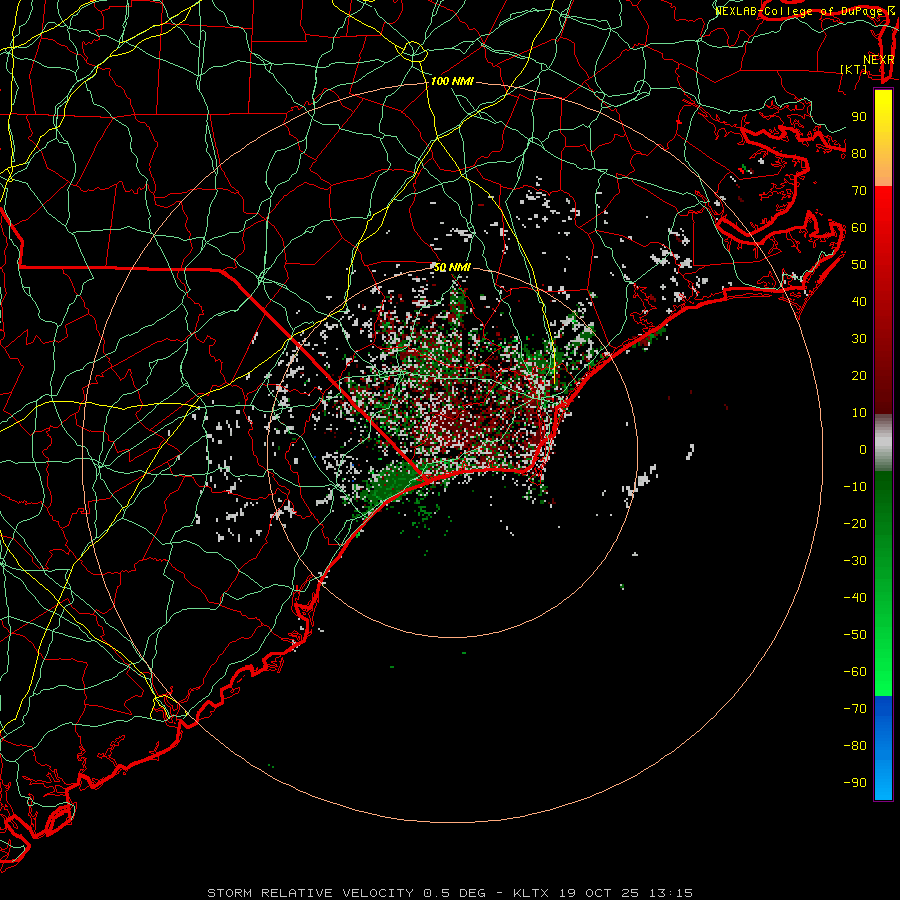Click the gray zero-velocity segment of the color bar
Viewport: 900px width, 900px height.
tap(883, 443)
